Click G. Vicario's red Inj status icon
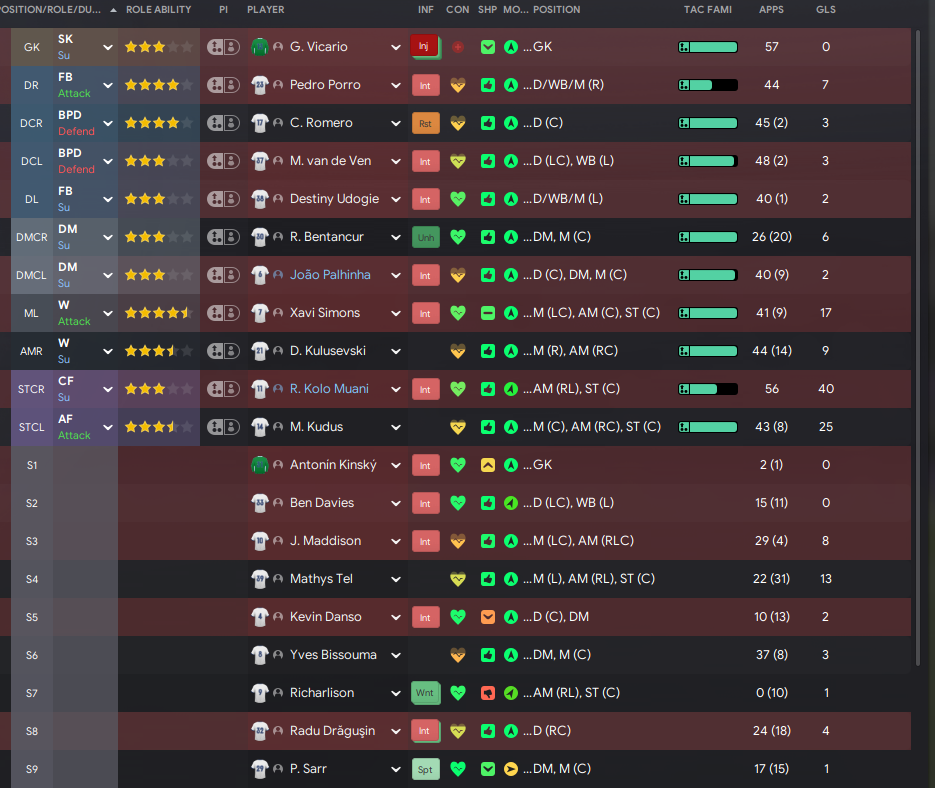The width and height of the screenshot is (935, 788). [x=424, y=47]
